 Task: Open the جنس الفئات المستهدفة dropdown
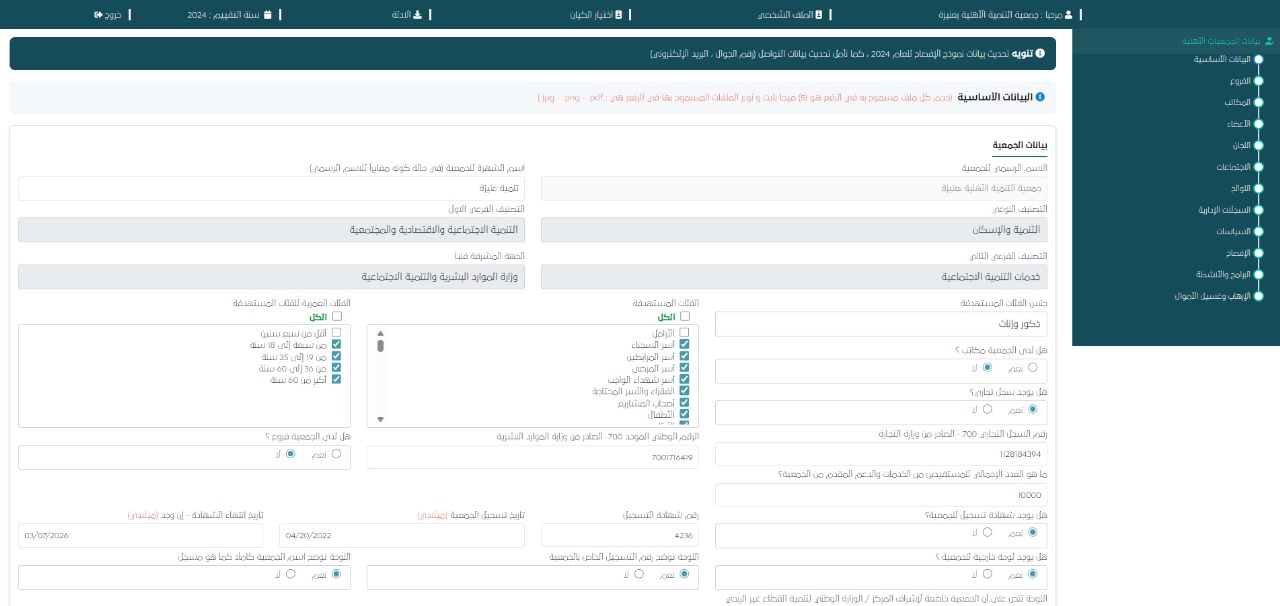tap(880, 324)
